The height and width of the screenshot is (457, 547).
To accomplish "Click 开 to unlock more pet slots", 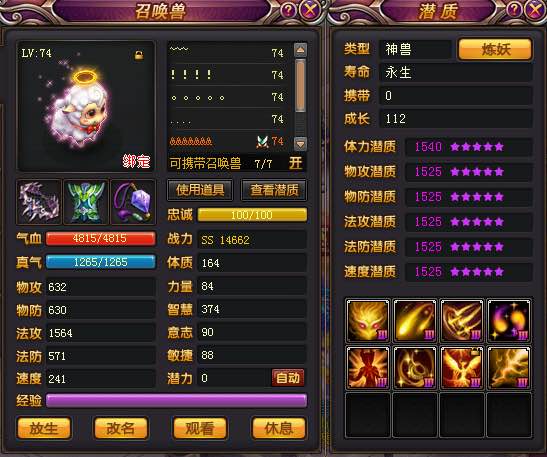I will click(295, 163).
